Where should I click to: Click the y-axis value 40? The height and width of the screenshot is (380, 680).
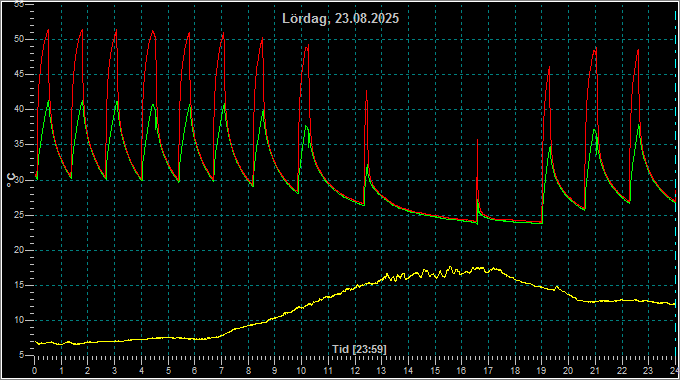pyautogui.click(x=19, y=109)
